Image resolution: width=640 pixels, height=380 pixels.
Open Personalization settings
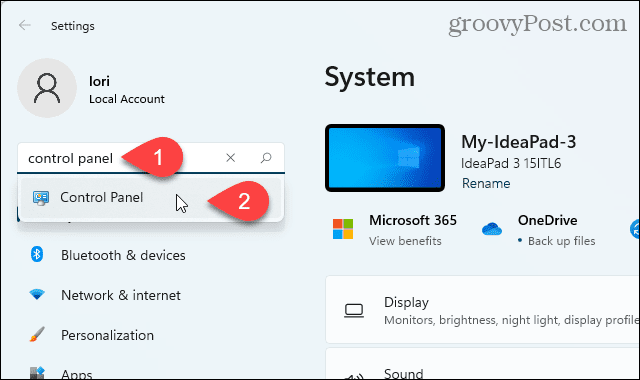(x=107, y=335)
